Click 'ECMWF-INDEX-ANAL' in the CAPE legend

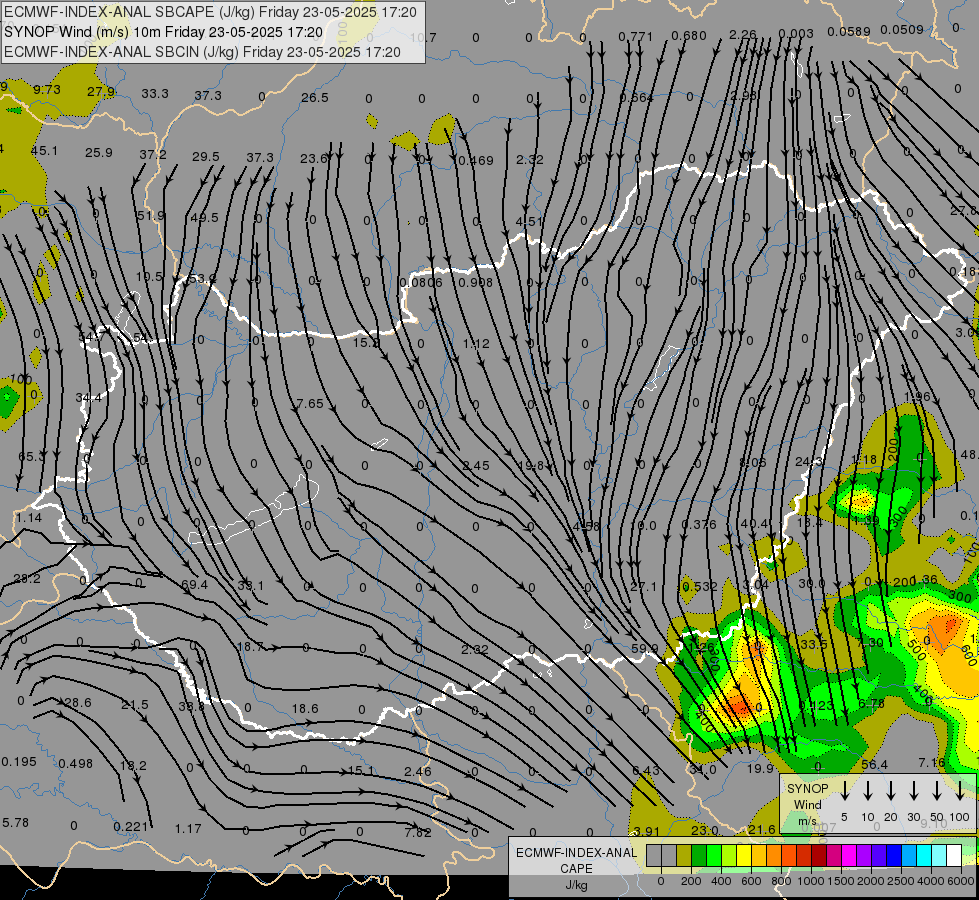point(576,853)
